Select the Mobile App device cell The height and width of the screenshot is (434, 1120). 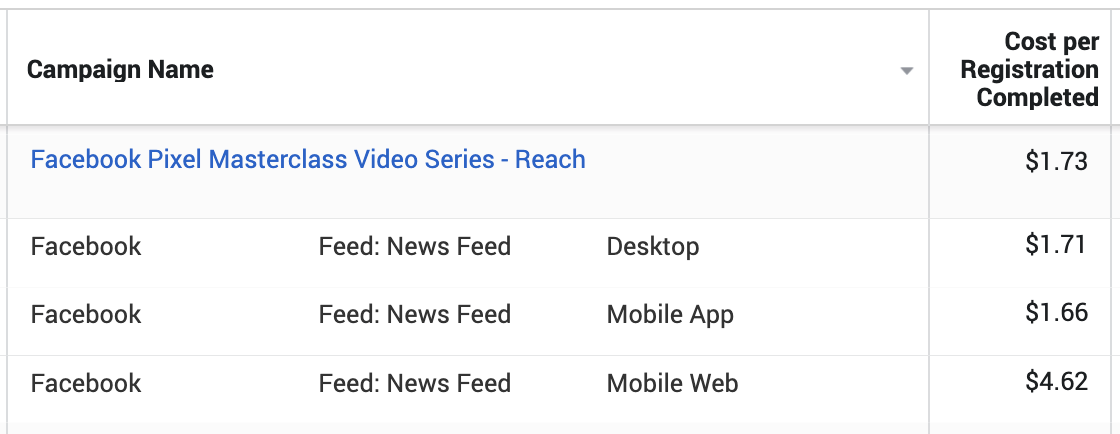tap(670, 315)
